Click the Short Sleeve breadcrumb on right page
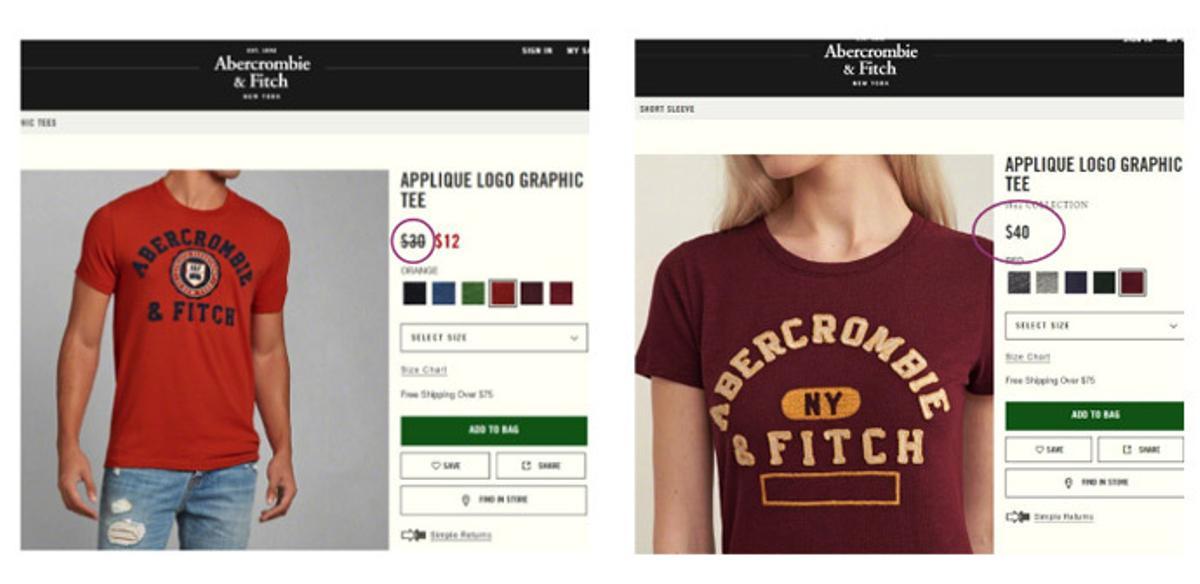 pyautogui.click(x=667, y=109)
